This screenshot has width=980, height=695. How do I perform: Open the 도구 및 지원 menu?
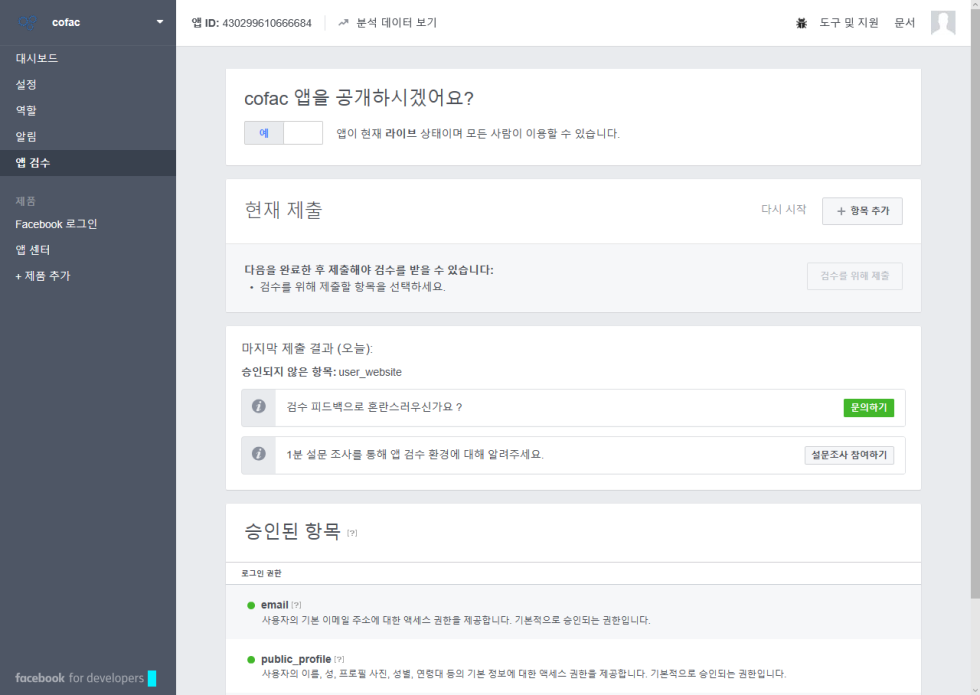click(x=848, y=23)
